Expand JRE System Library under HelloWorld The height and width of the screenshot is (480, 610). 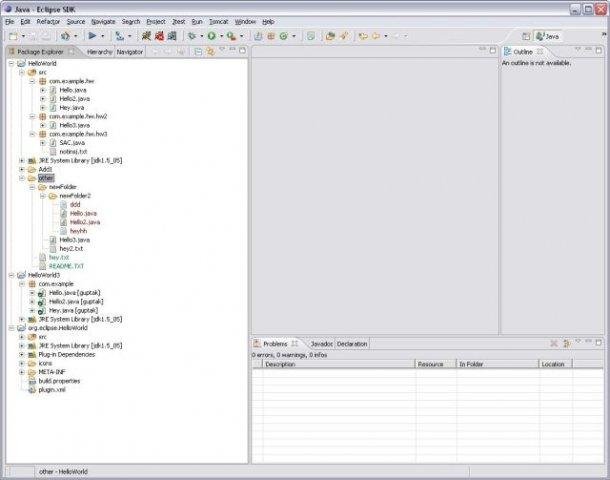click(x=22, y=161)
